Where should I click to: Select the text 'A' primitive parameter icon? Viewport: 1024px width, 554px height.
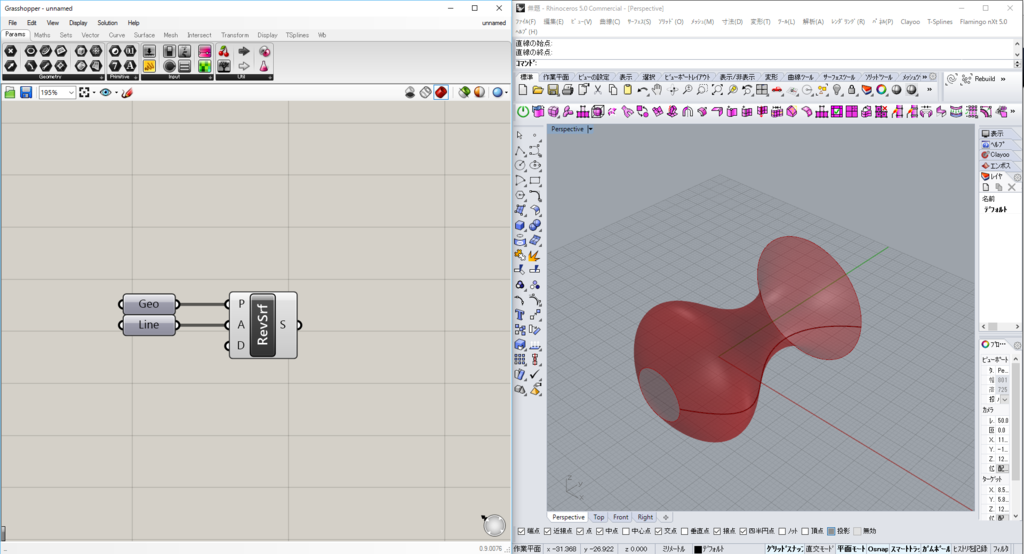[130, 66]
